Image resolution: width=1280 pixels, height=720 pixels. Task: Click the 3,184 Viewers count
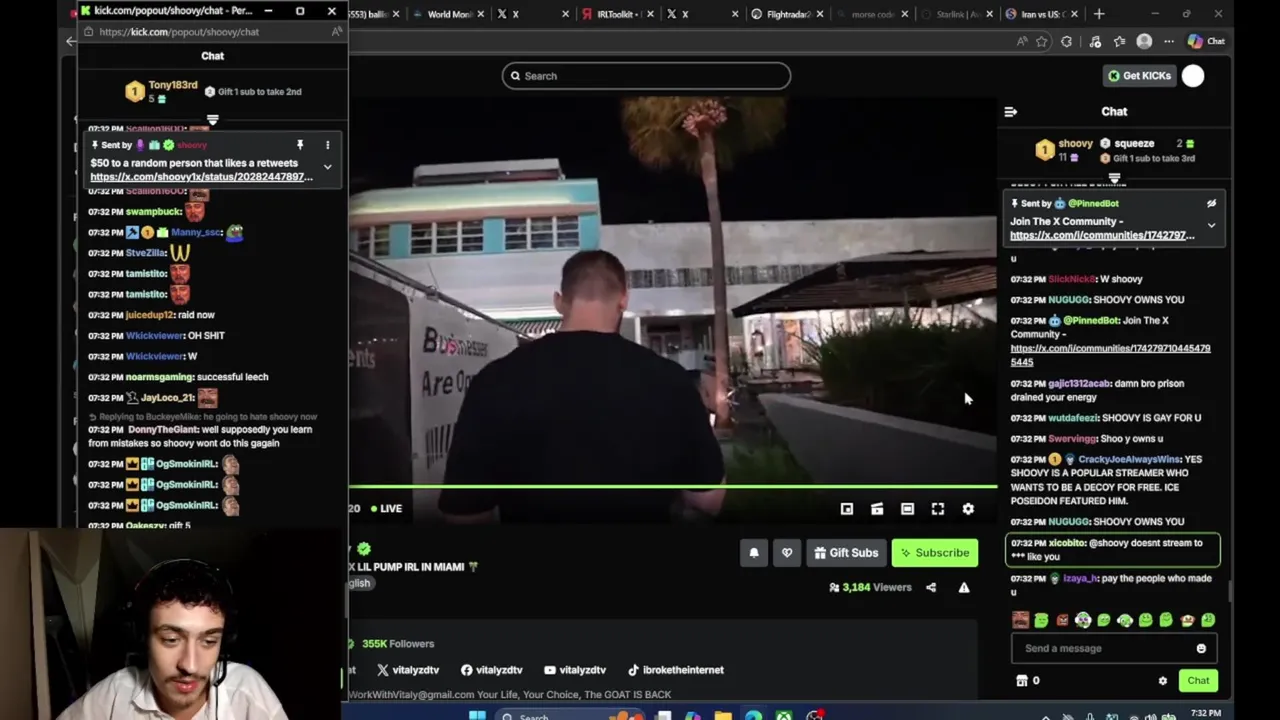[x=870, y=587]
